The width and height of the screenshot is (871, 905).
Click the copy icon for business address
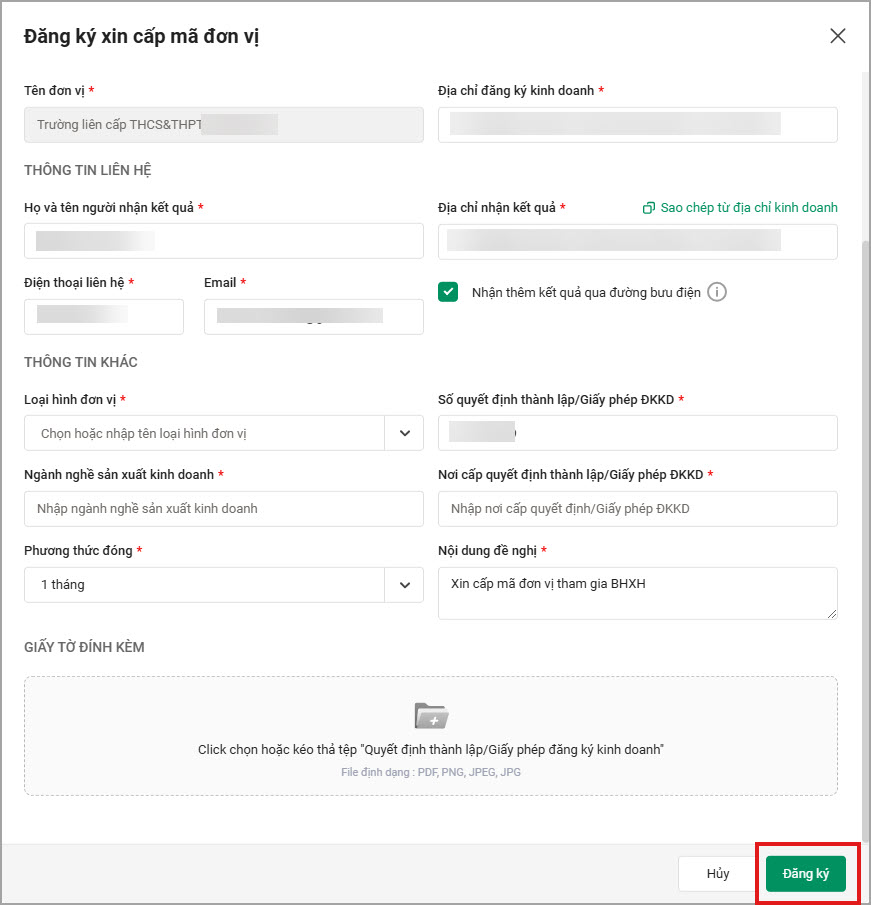[x=649, y=208]
